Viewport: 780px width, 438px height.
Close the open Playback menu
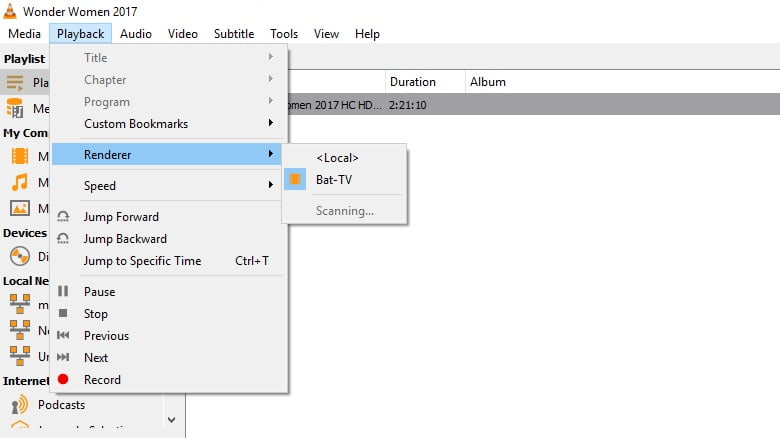click(81, 34)
